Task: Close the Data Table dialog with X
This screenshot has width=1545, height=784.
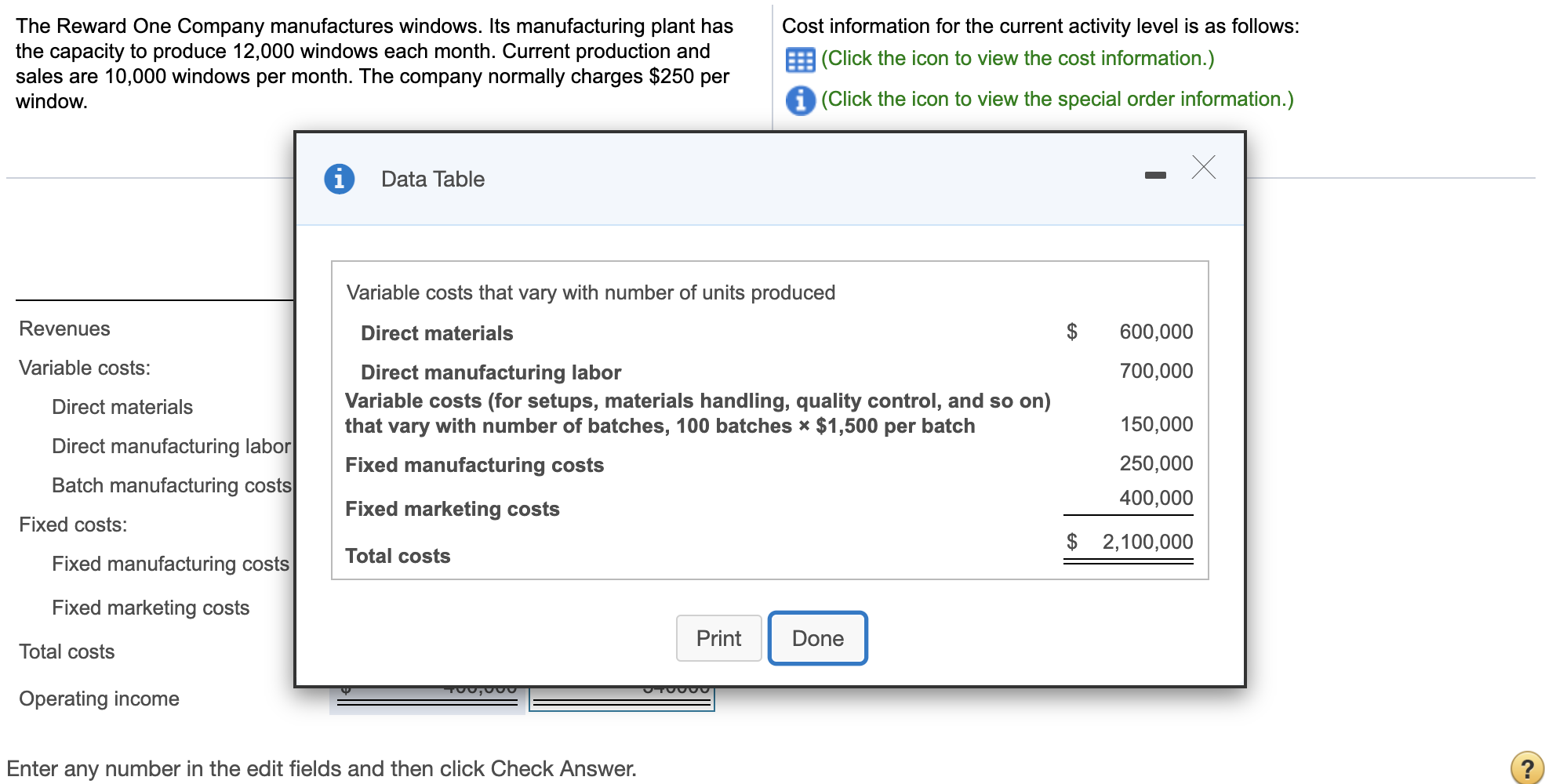Action: point(1203,167)
